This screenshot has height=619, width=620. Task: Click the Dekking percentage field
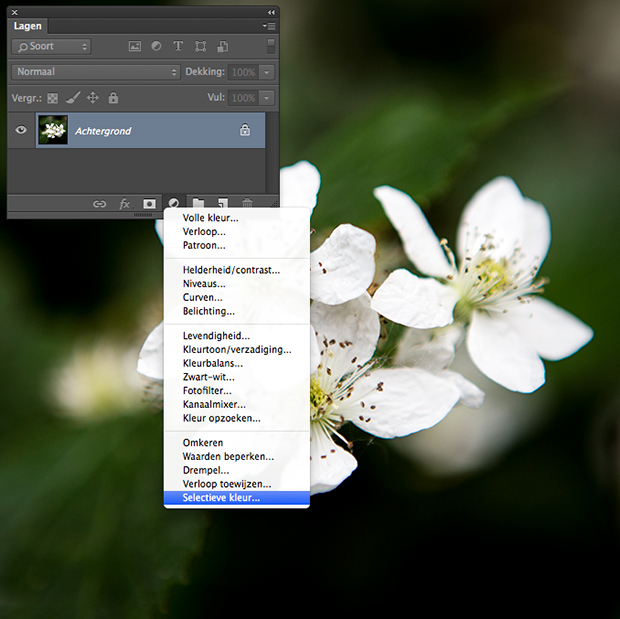coord(243,72)
